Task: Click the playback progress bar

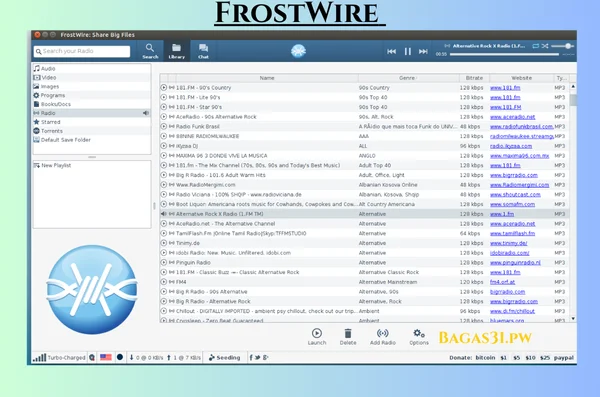Action: click(504, 54)
